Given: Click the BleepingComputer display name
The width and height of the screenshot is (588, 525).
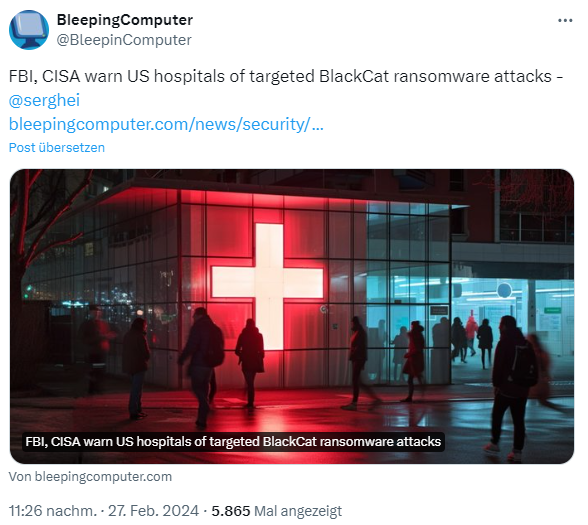Looking at the screenshot, I should pos(124,20).
